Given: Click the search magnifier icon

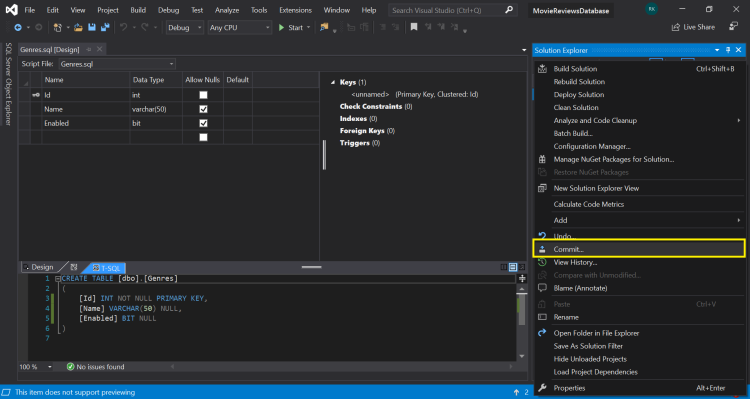Looking at the screenshot, I should point(509,10).
